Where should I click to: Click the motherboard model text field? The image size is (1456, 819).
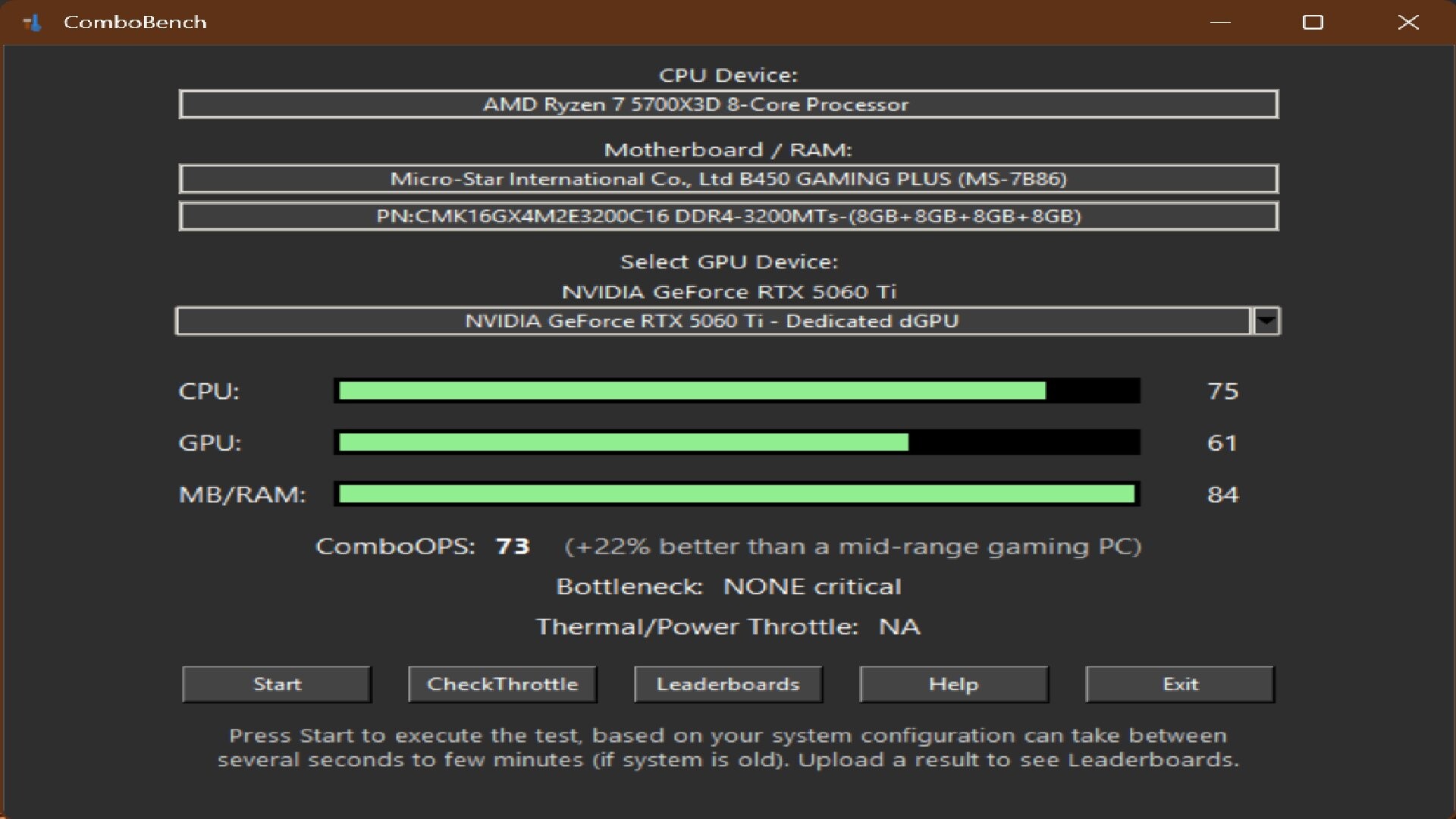(728, 179)
